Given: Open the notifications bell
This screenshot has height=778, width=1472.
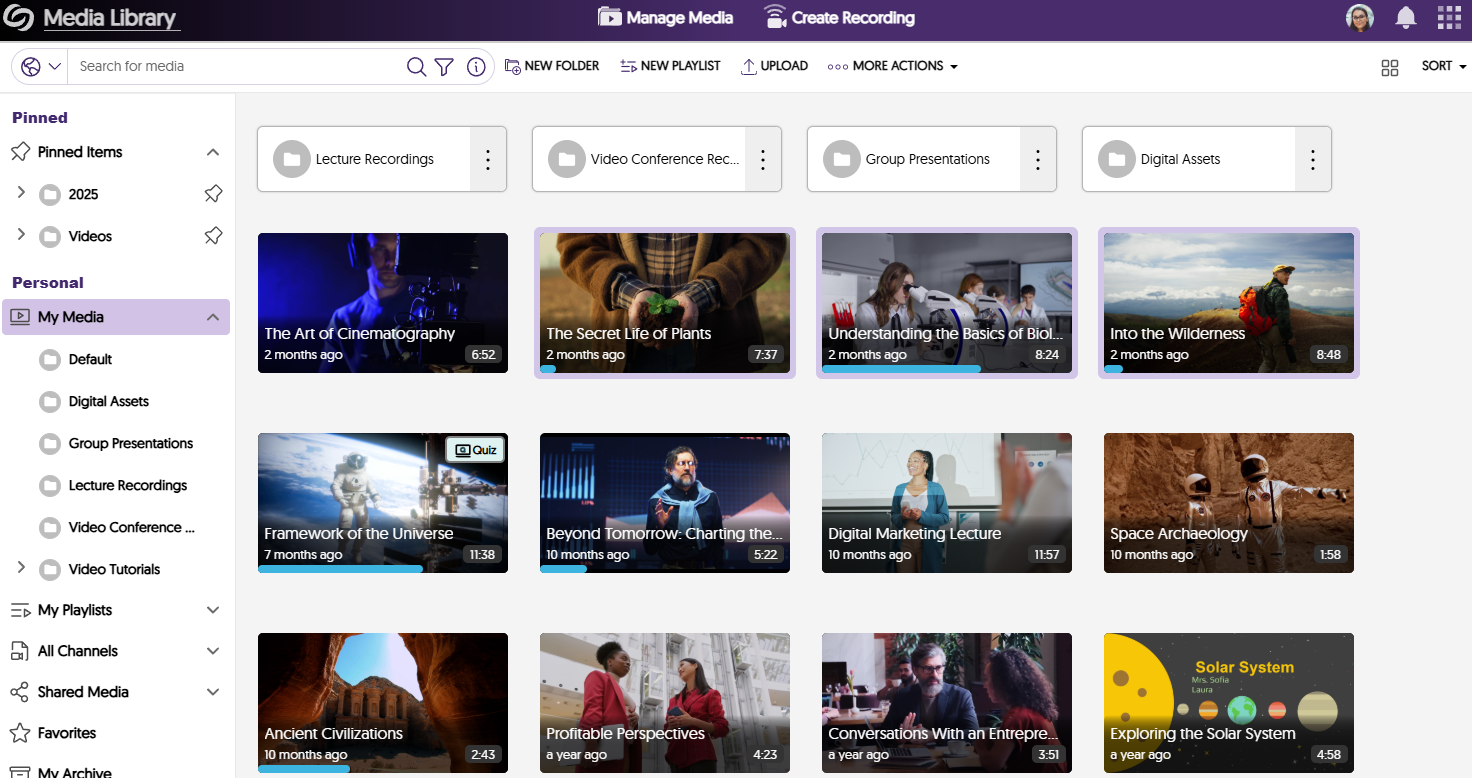Looking at the screenshot, I should click(1406, 17).
